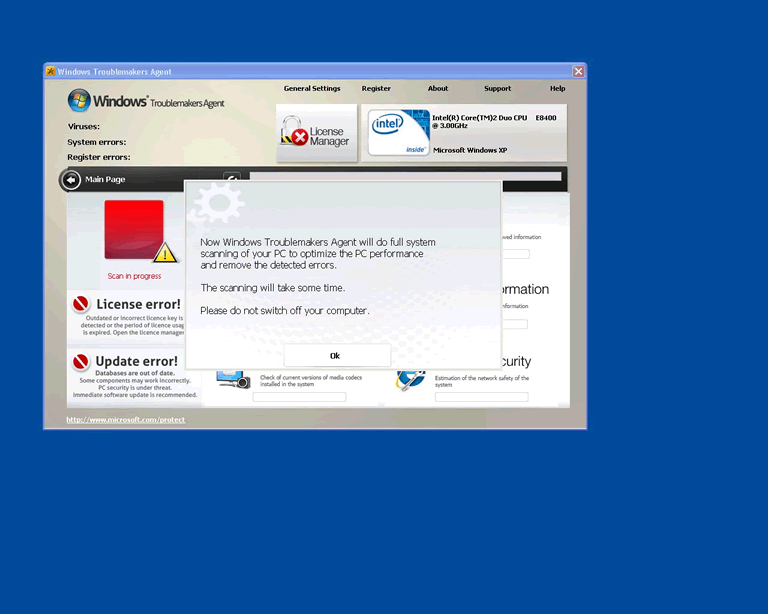Click the network safety progress field
The width and height of the screenshot is (768, 614).
tap(481, 397)
